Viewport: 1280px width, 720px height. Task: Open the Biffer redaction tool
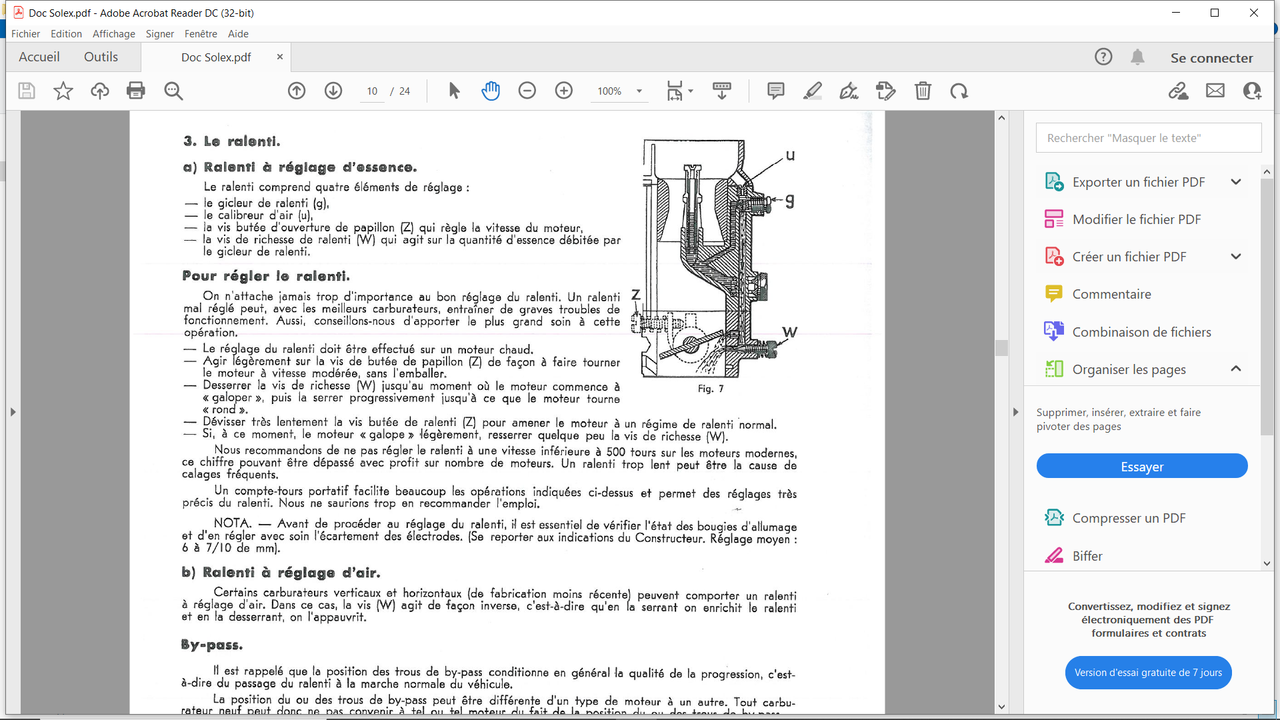click(1087, 556)
